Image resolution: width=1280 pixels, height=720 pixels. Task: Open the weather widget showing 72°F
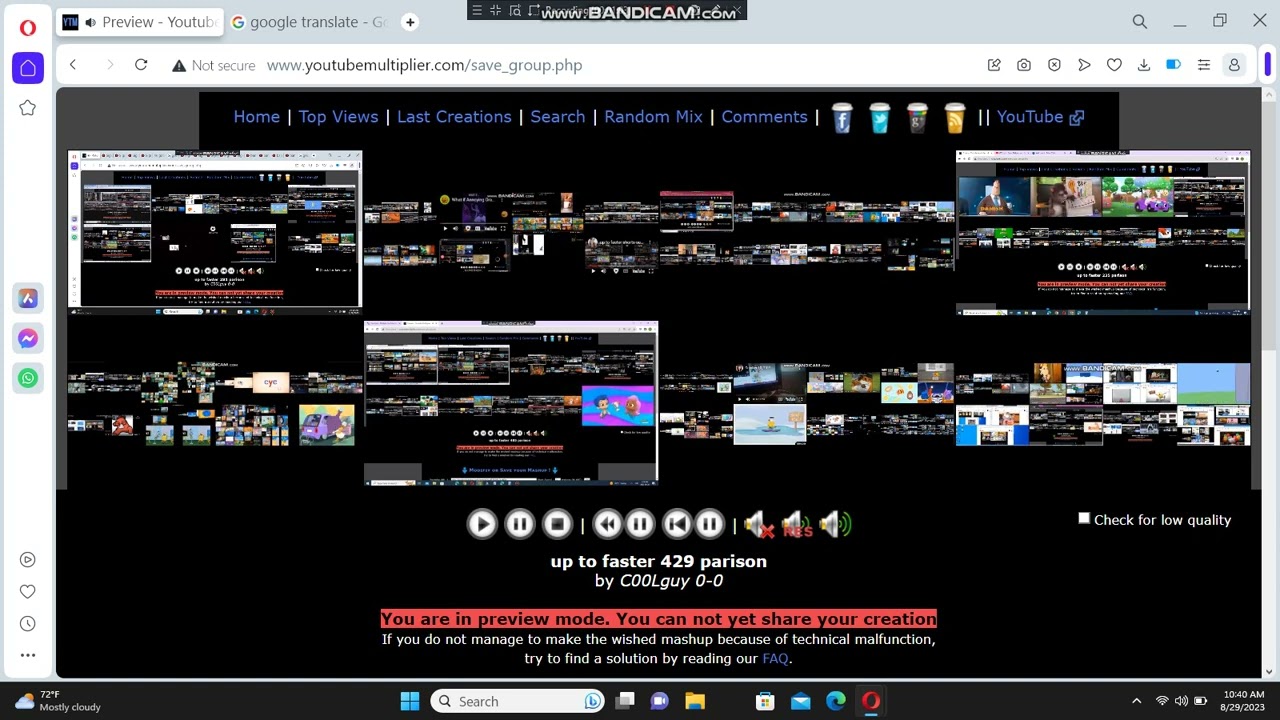pos(58,701)
